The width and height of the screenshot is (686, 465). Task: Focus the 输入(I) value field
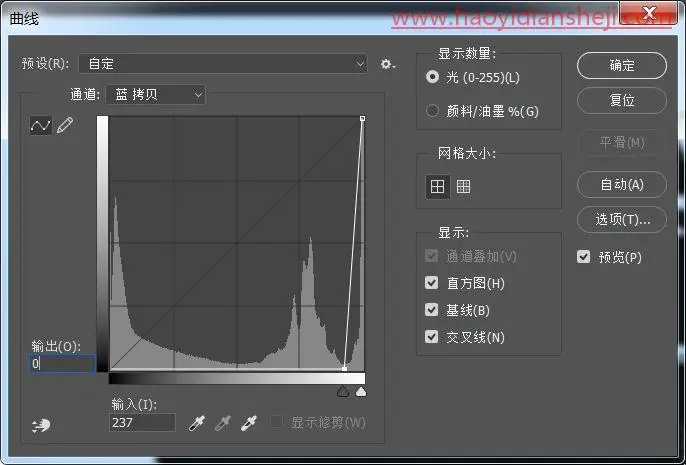(142, 423)
